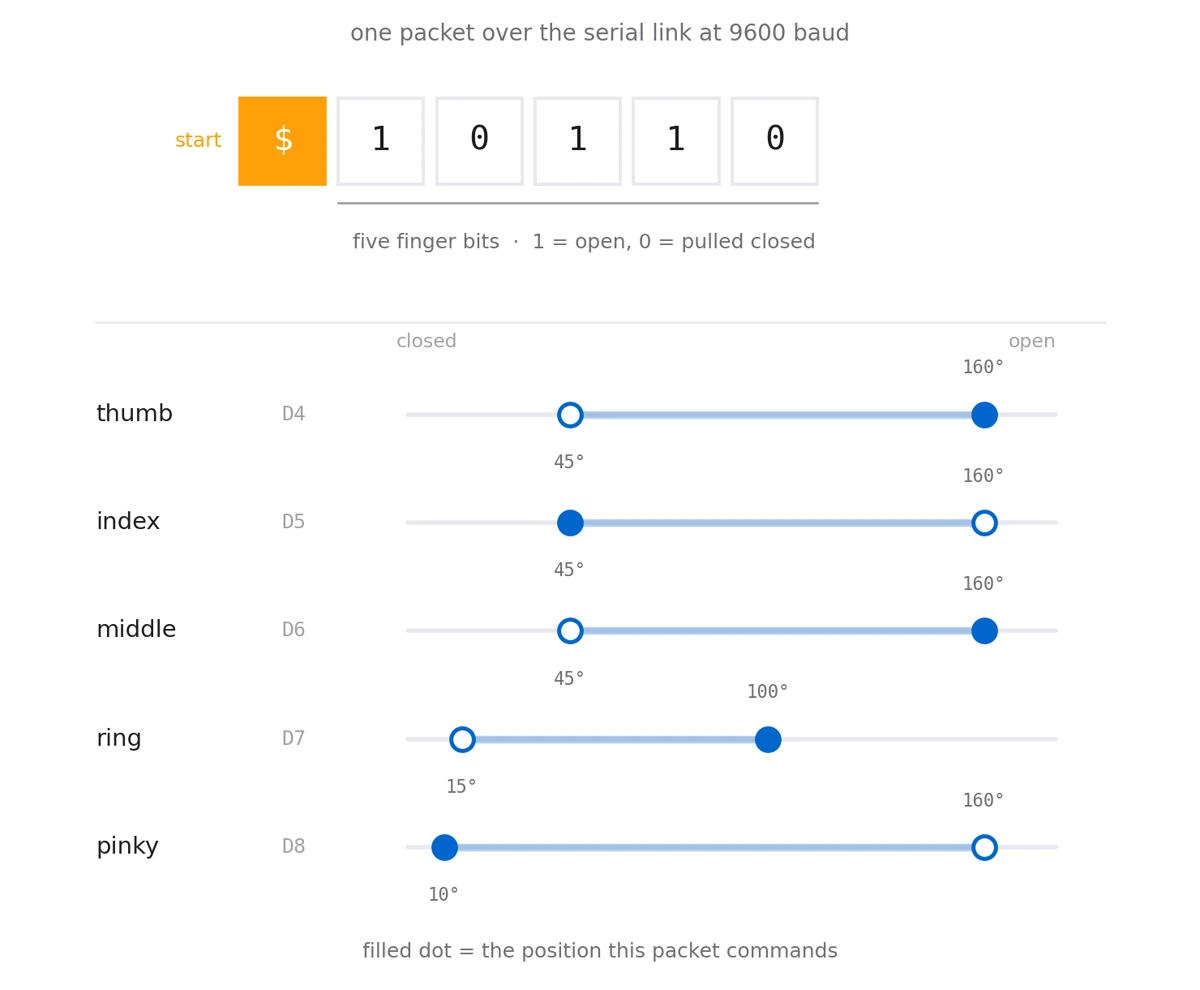Click the pinky D8 pin label
1200x990 pixels.
293,847
